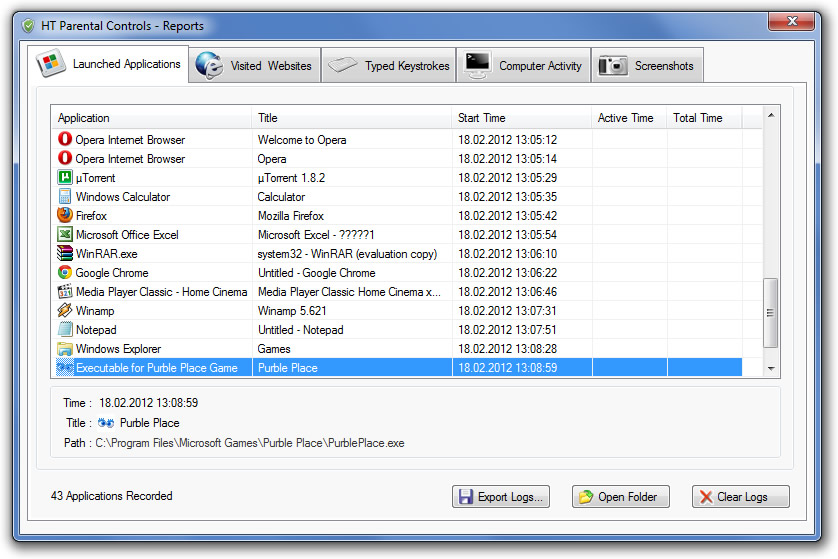Viewport: 838px width, 559px height.
Task: Click the keyboard icon on Typed Keystrokes tab
Action: 343,65
